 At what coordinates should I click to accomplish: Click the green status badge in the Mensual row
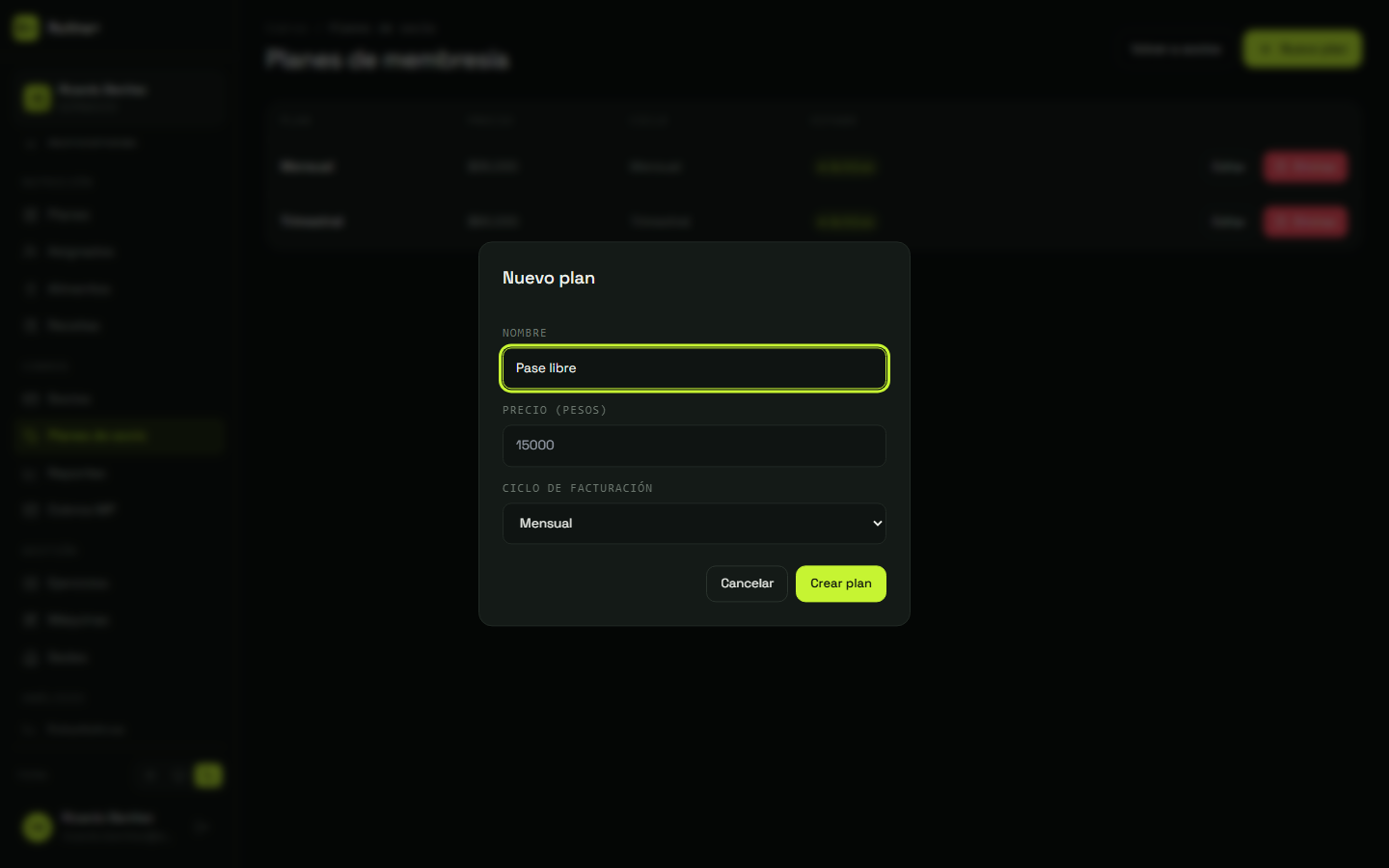(x=846, y=167)
